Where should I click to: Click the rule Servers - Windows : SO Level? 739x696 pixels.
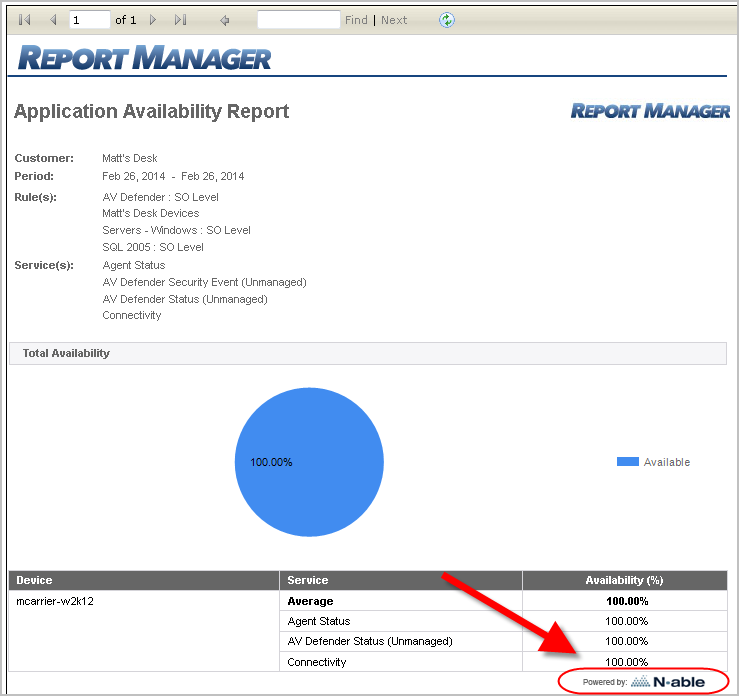(x=176, y=230)
